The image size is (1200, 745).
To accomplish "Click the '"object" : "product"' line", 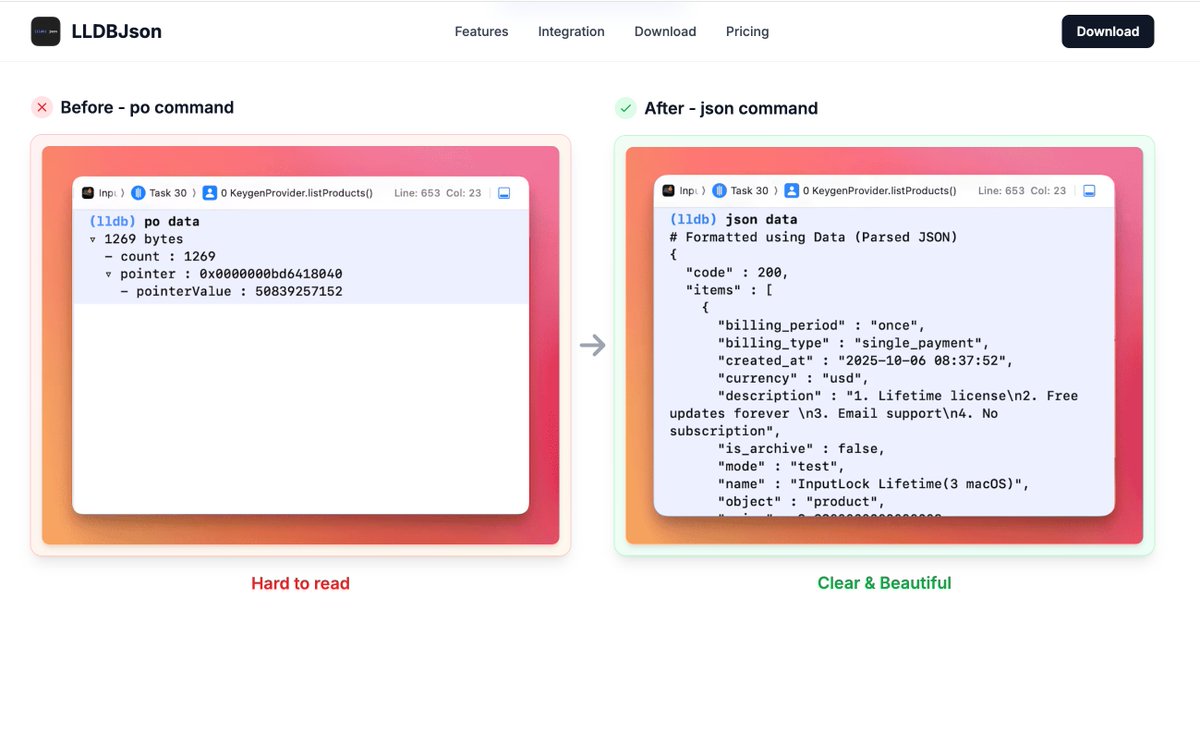I will coord(801,501).
